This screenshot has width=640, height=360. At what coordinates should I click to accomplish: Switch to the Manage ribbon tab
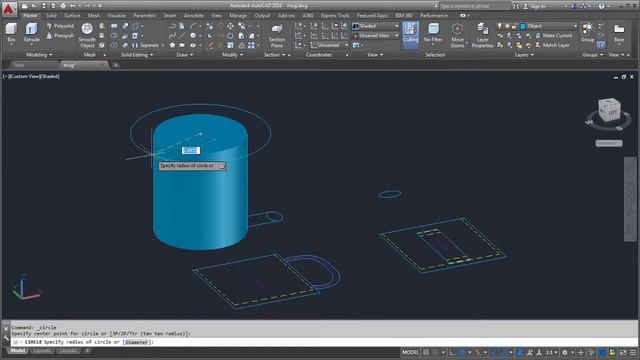tap(238, 16)
